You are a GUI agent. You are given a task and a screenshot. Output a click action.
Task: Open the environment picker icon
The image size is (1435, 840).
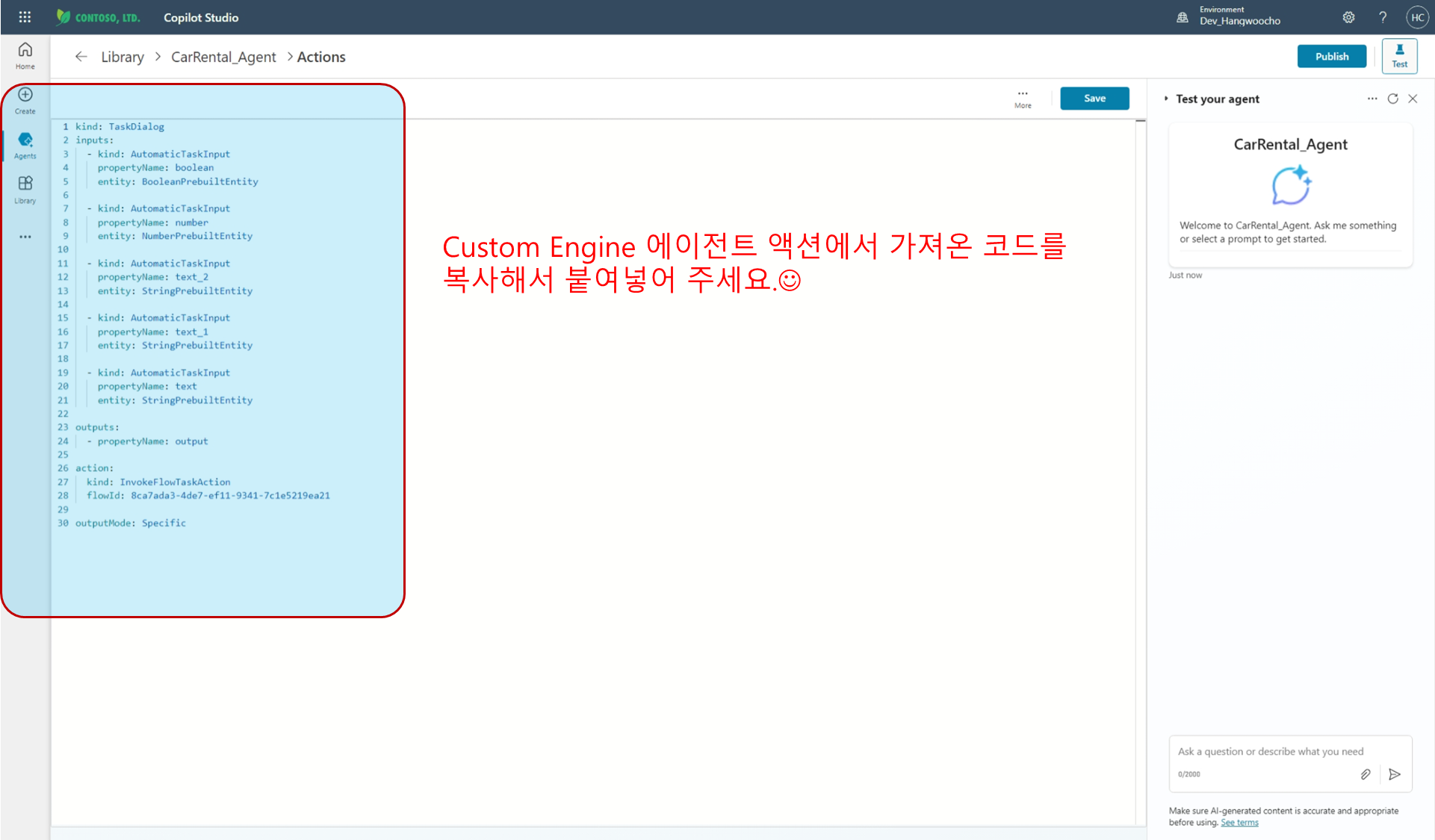point(1183,17)
